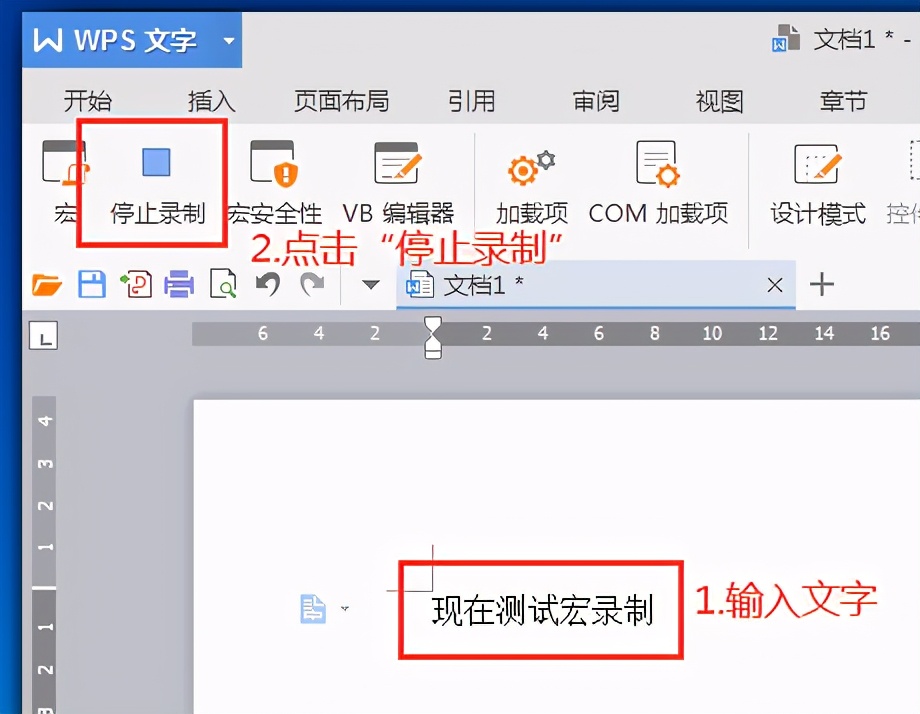
Task: Expand the paragraph layout dropdown arrow
Action: click(x=345, y=608)
